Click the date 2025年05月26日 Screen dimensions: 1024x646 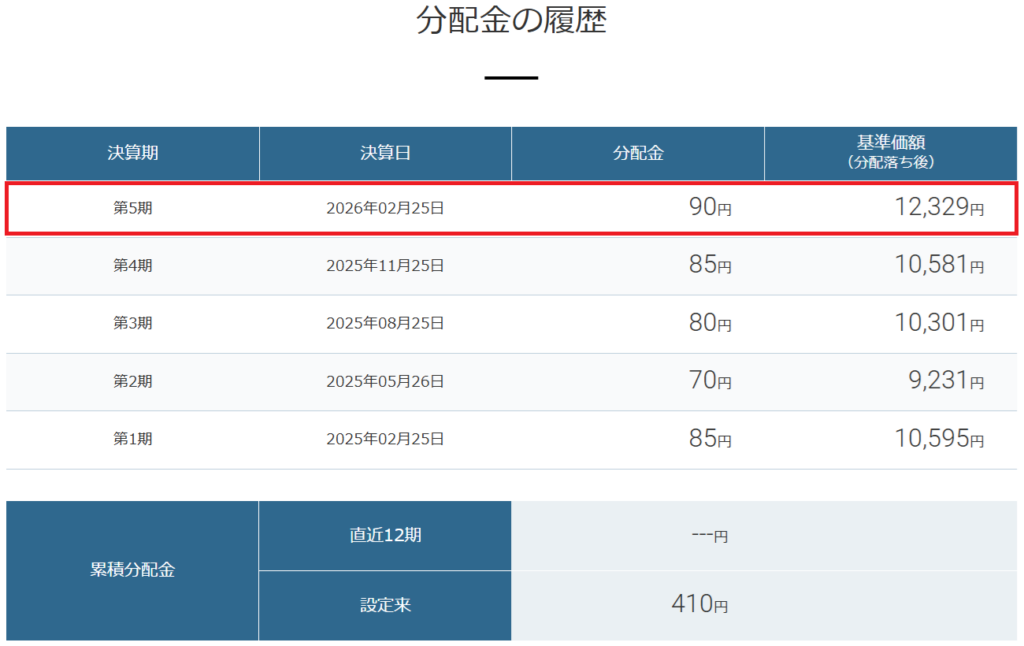click(385, 382)
